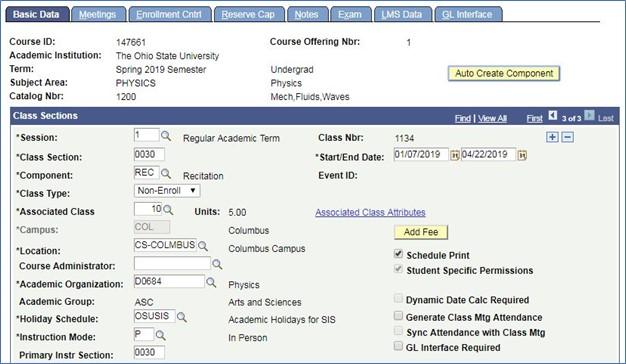Go to the Reserve Cap tab
This screenshot has width=626, height=364.
pyautogui.click(x=249, y=14)
